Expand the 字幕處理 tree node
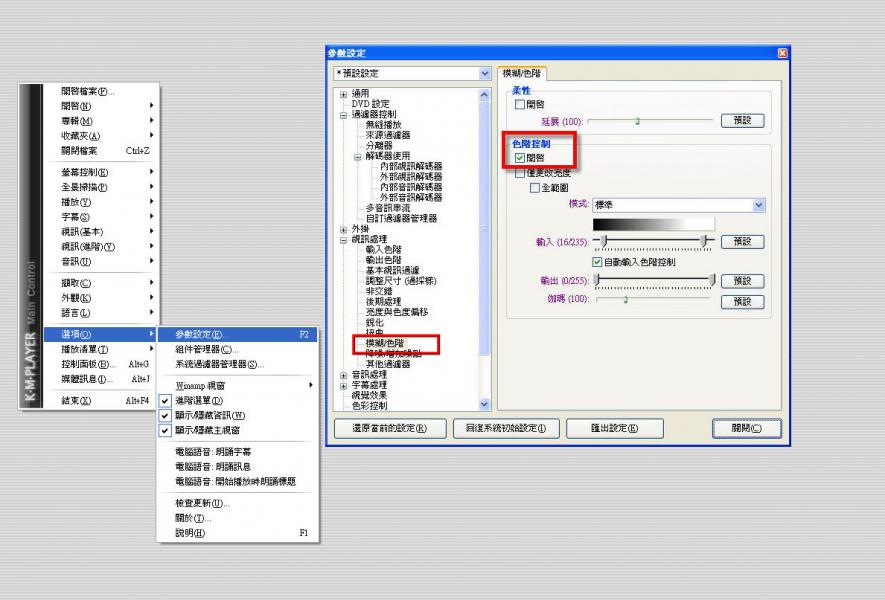This screenshot has width=885, height=600. pos(343,386)
